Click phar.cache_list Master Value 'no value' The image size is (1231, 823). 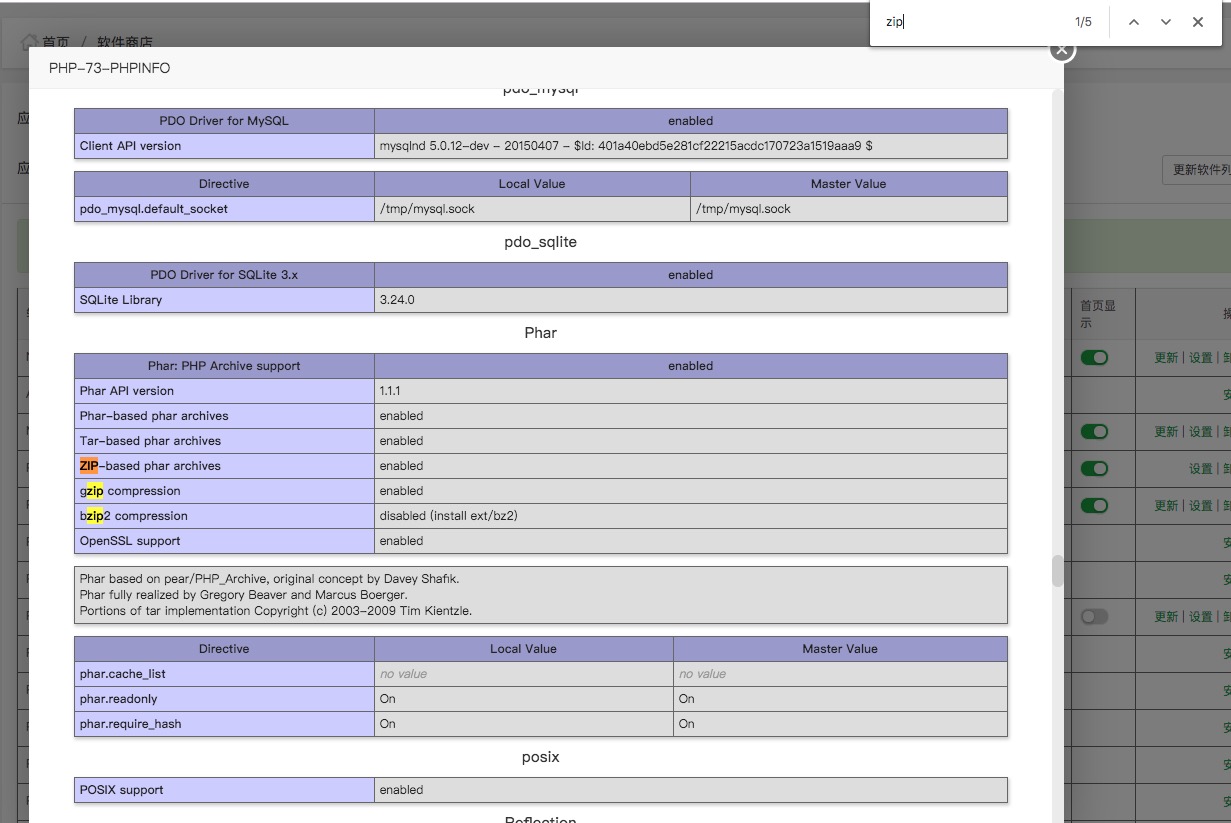coord(702,674)
